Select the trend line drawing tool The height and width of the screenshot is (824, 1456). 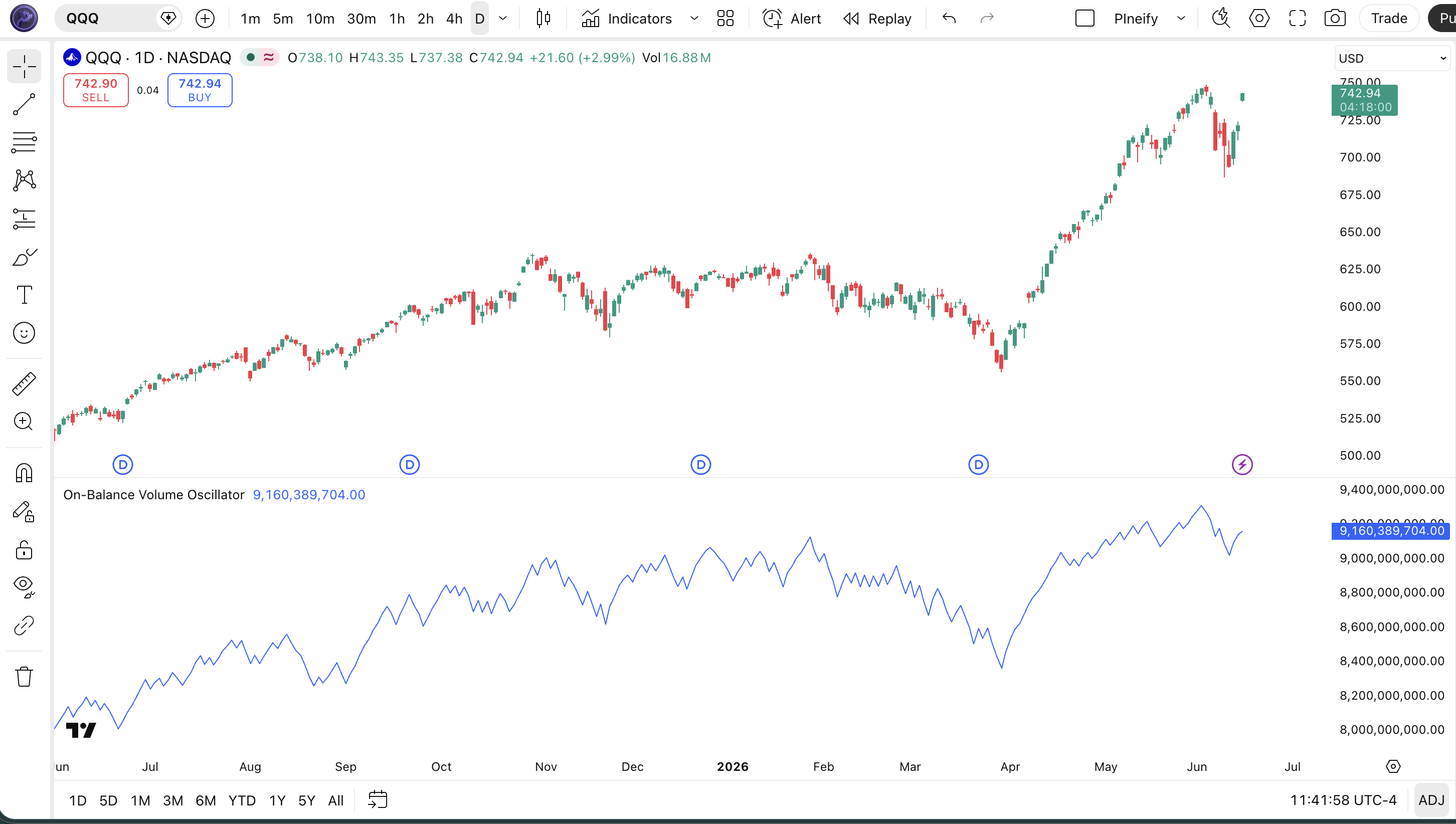tap(24, 105)
